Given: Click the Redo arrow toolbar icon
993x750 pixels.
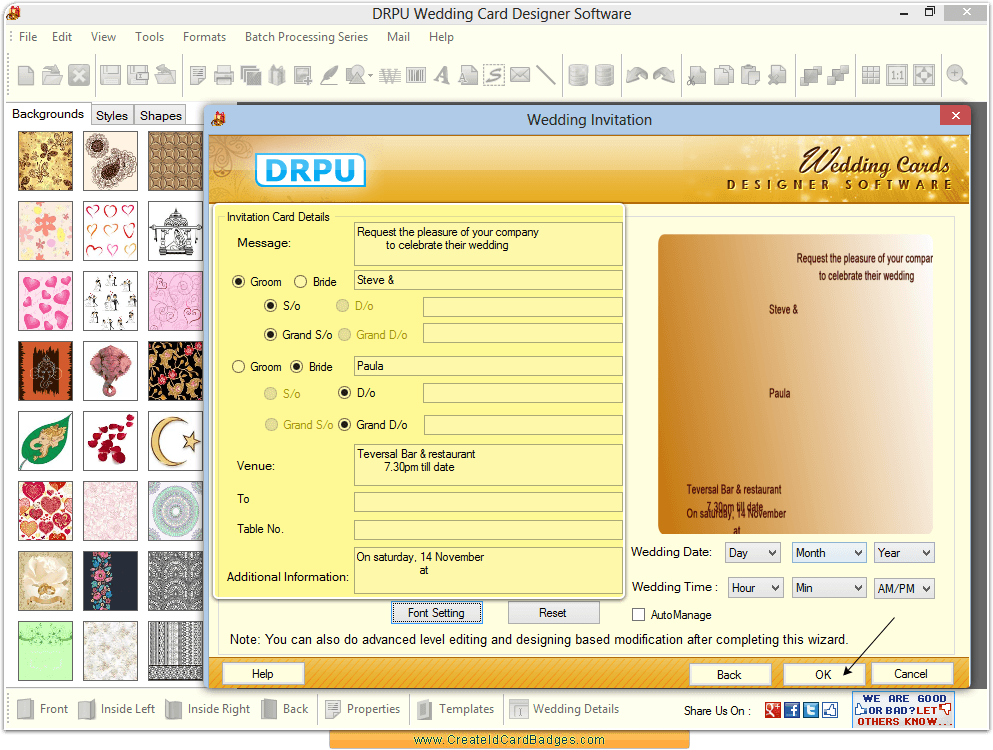Looking at the screenshot, I should point(663,75).
